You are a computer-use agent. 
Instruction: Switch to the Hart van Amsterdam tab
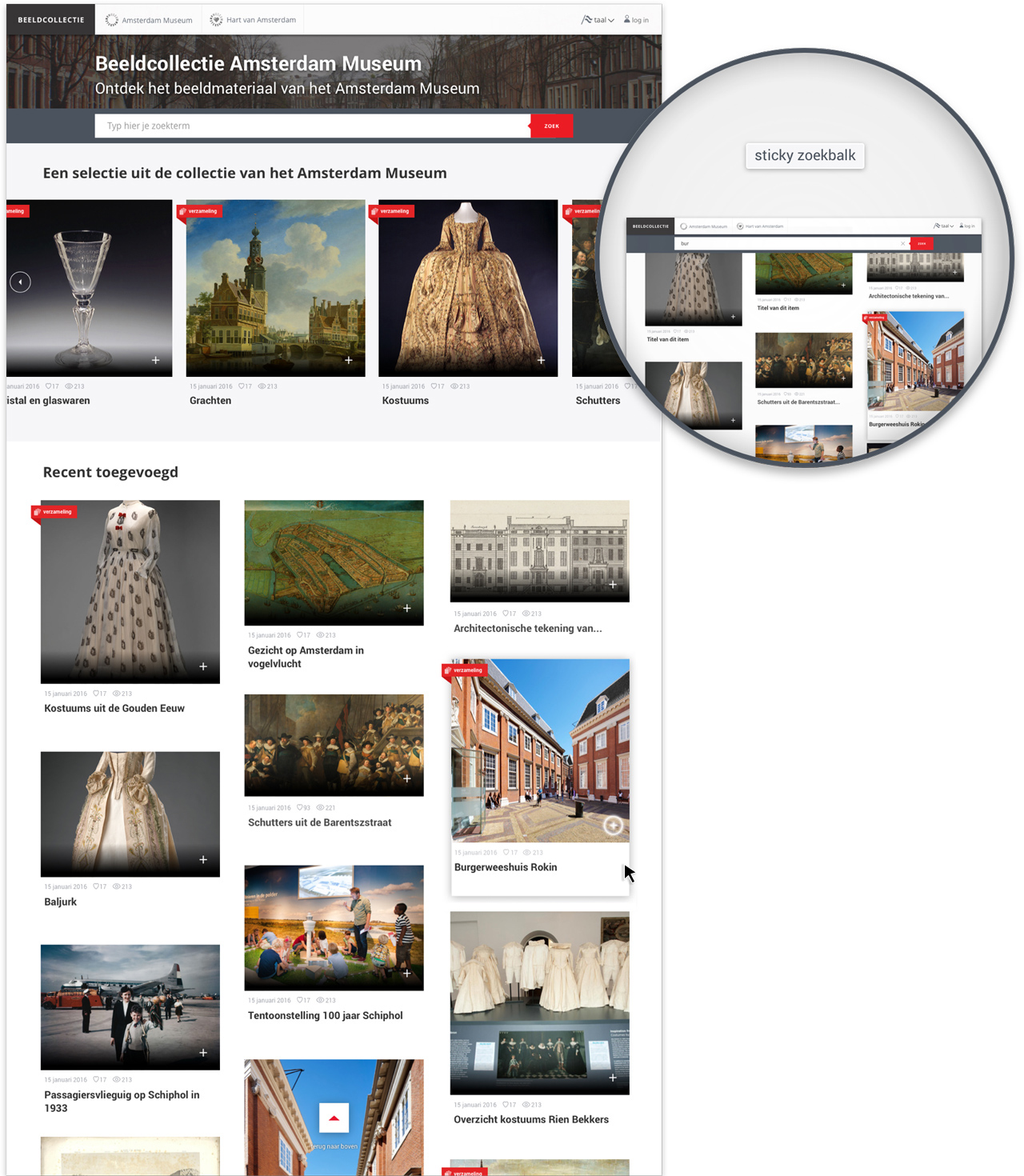(253, 20)
